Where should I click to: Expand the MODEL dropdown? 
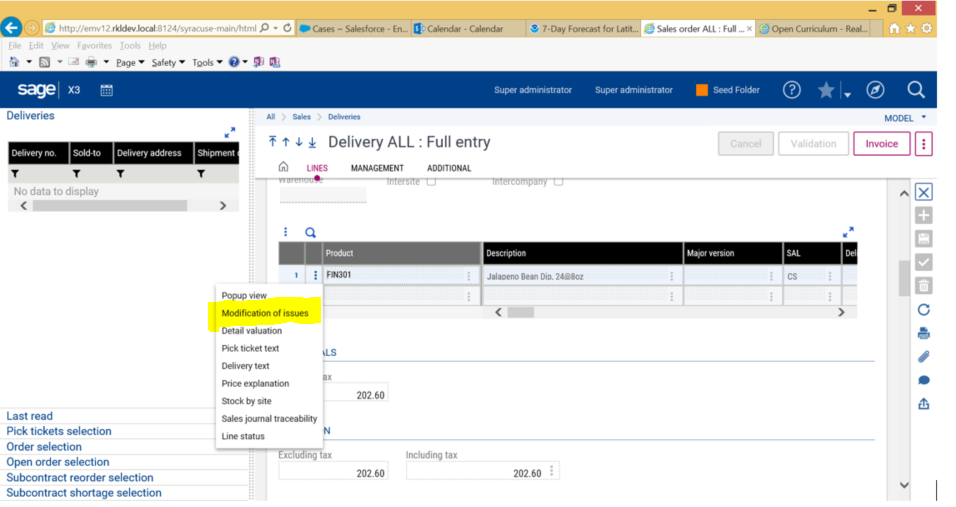tap(904, 118)
